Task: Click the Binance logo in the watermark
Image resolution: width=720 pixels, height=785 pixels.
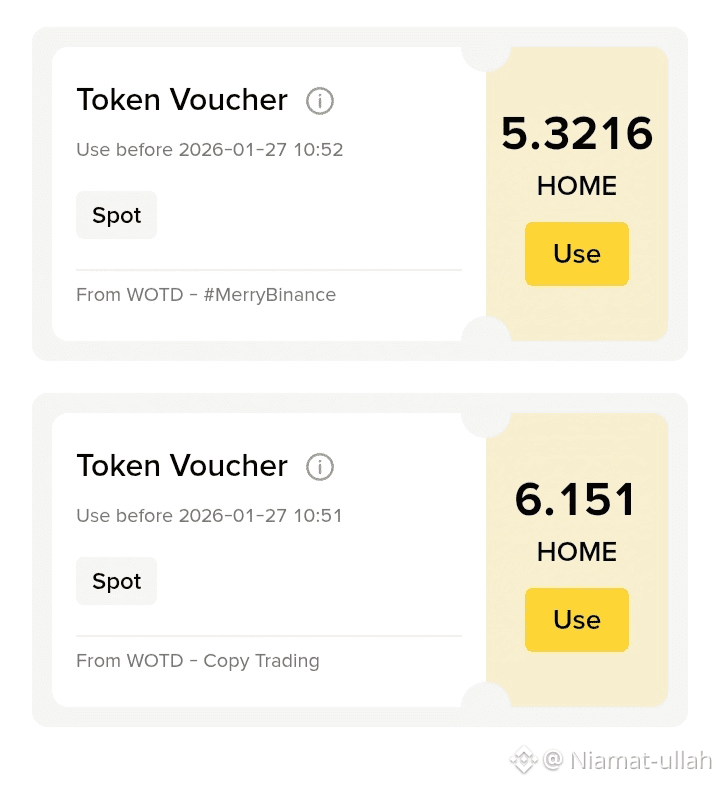Action: (523, 760)
